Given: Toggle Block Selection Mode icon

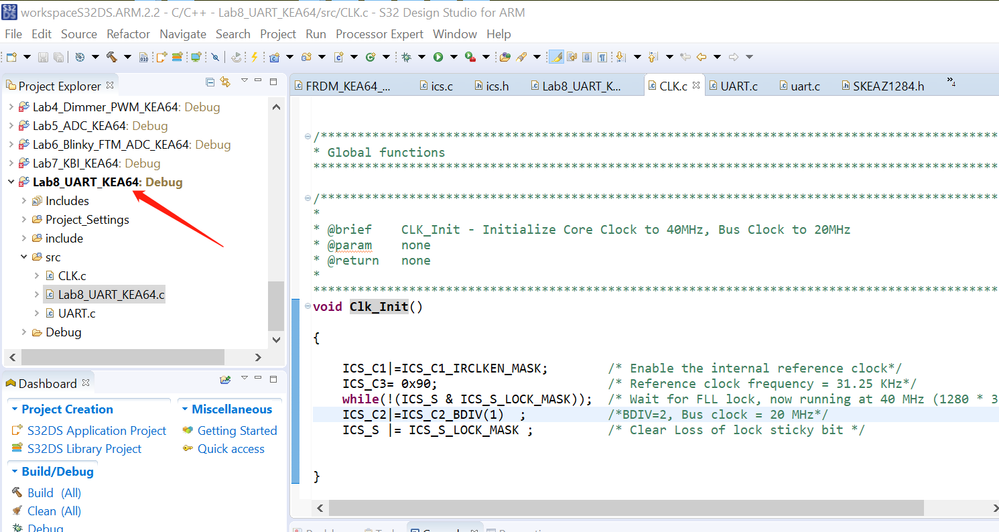Looking at the screenshot, I should pyautogui.click(x=587, y=57).
